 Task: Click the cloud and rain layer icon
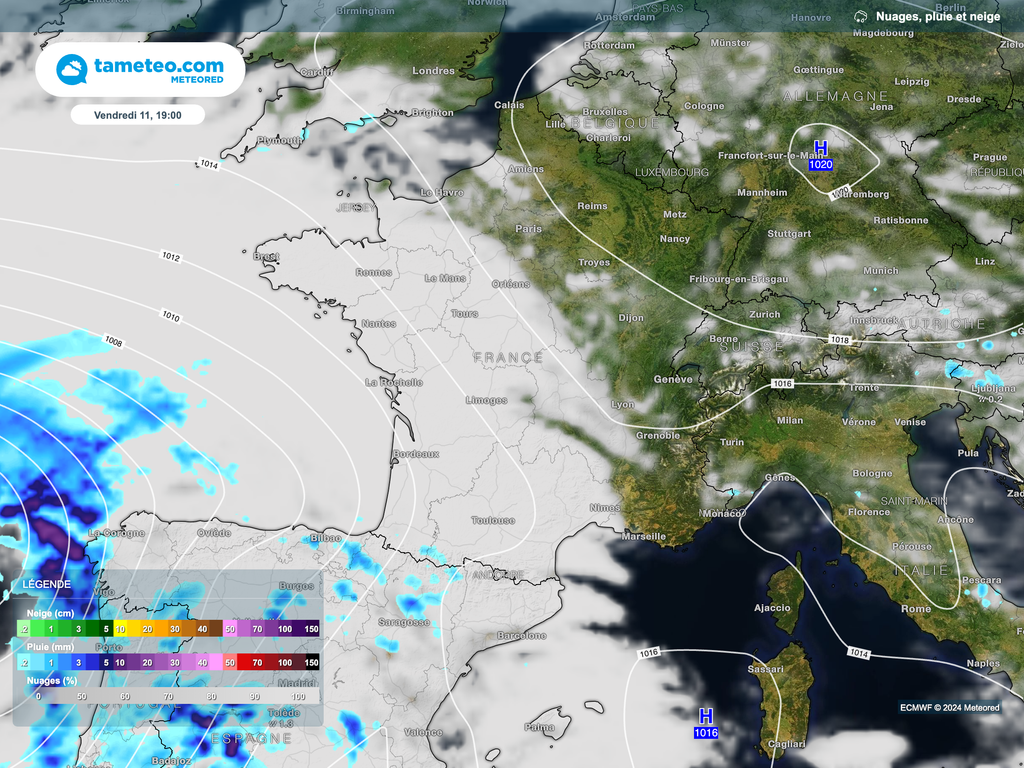[x=860, y=17]
